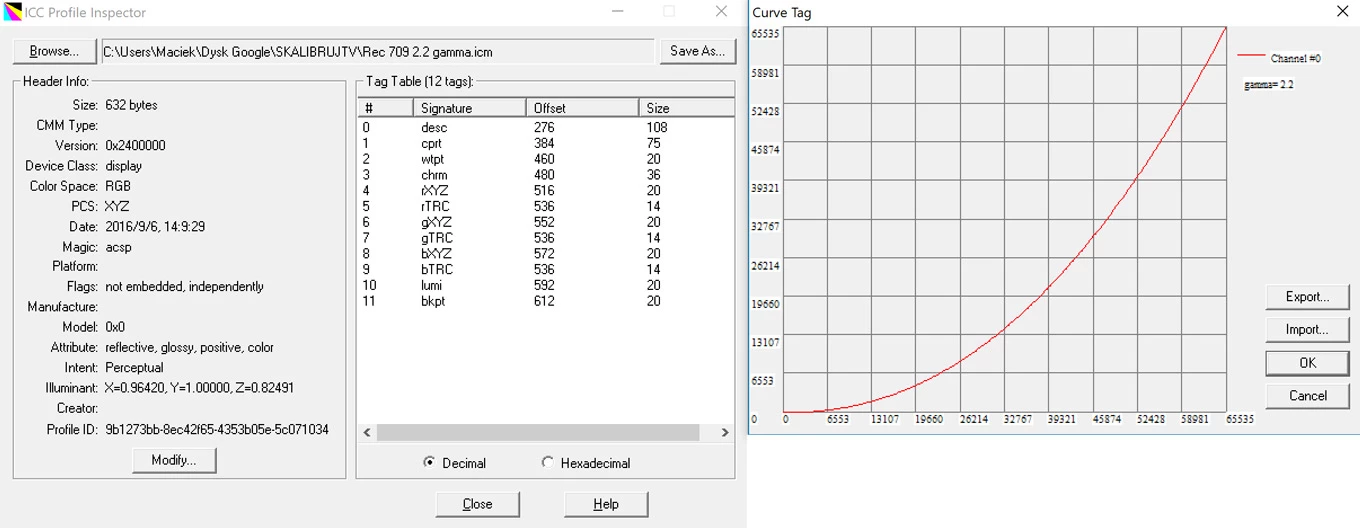This screenshot has height=528, width=1360.
Task: Click the Browse... button
Action: coord(54,51)
